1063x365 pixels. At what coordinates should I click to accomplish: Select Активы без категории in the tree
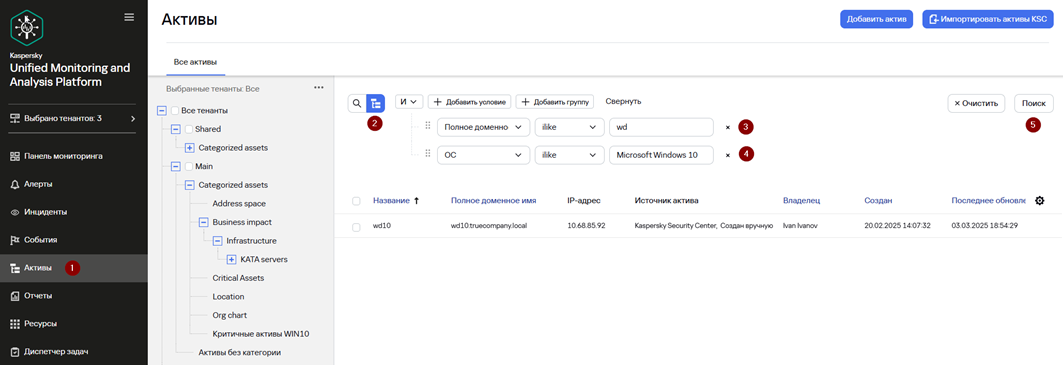(x=239, y=353)
